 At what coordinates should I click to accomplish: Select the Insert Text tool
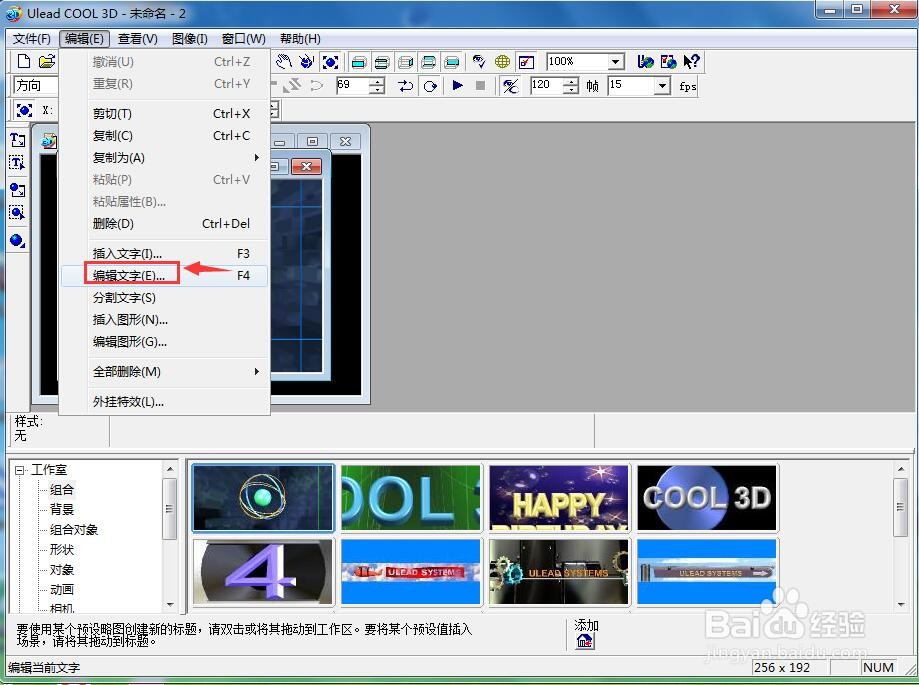[18, 140]
